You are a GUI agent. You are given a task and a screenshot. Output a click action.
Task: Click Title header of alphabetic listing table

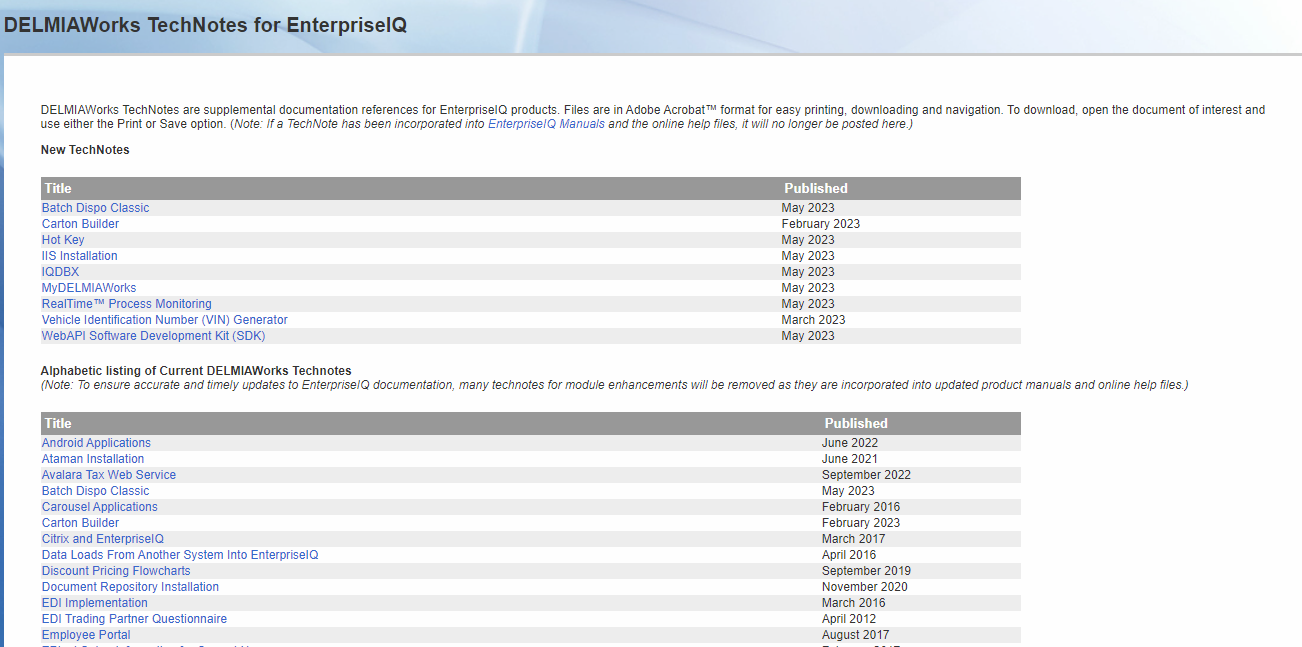pos(58,423)
